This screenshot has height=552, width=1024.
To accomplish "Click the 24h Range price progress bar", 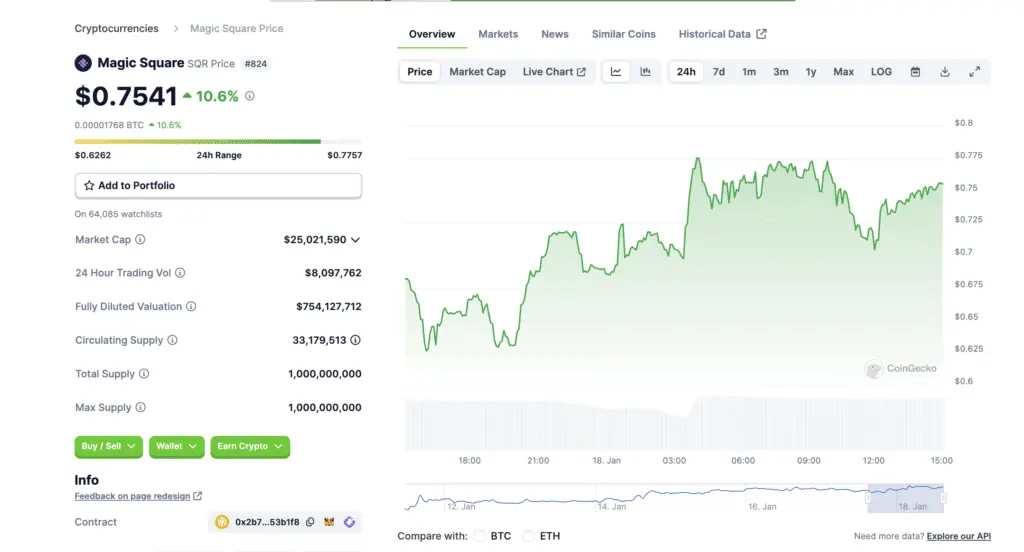I will [x=218, y=141].
